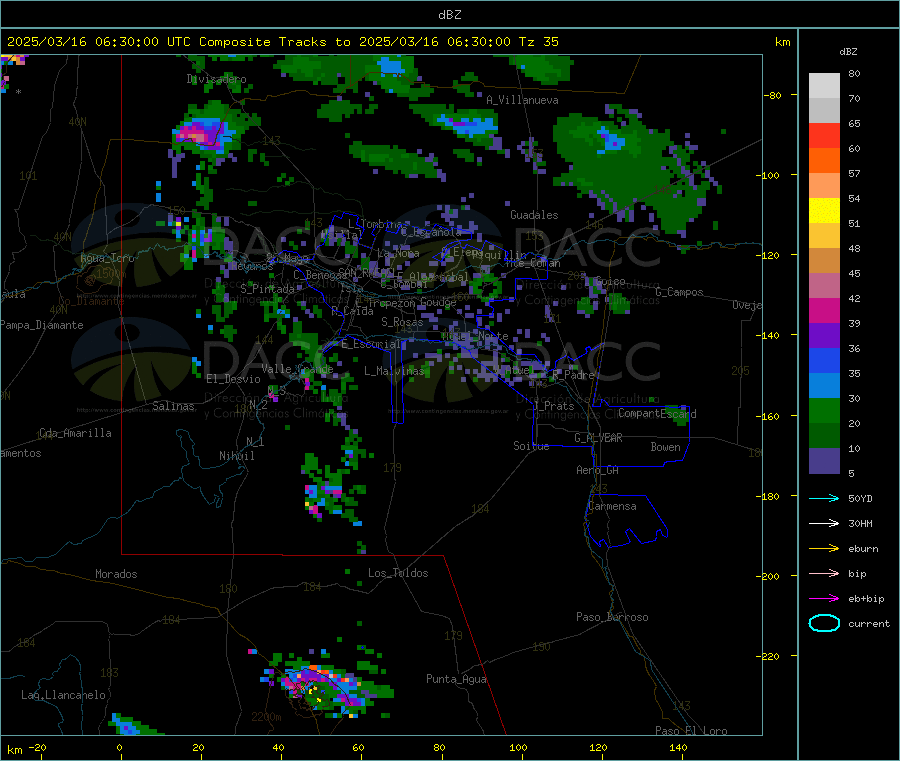Click the 'Agua_Toro' map label
900x761 pixels.
point(107,258)
